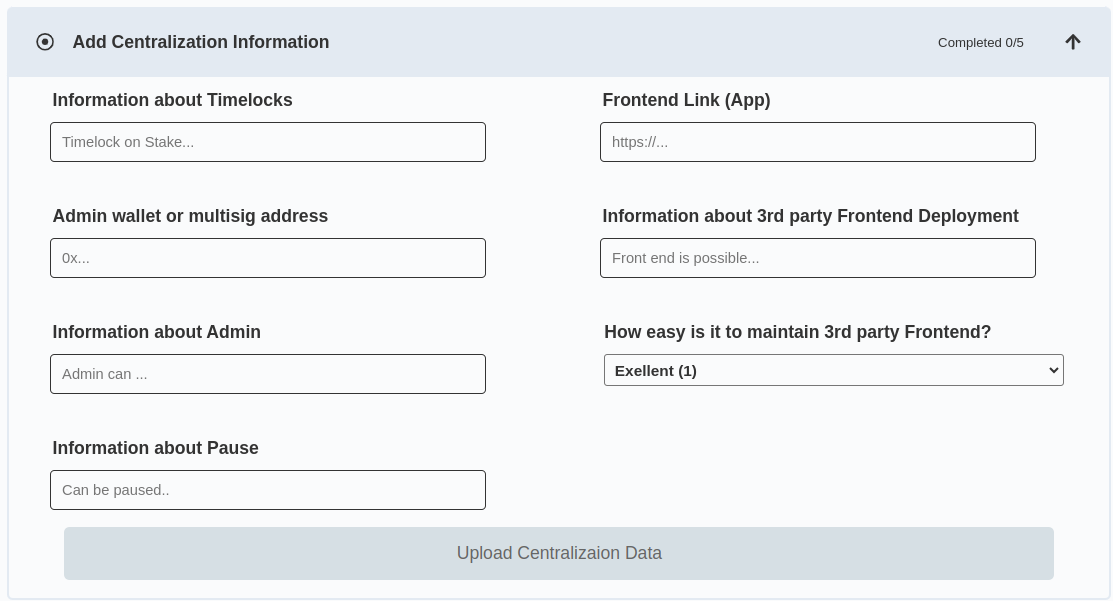Select the Admin wallet 0x address field
The height and width of the screenshot is (601, 1113).
click(x=268, y=258)
